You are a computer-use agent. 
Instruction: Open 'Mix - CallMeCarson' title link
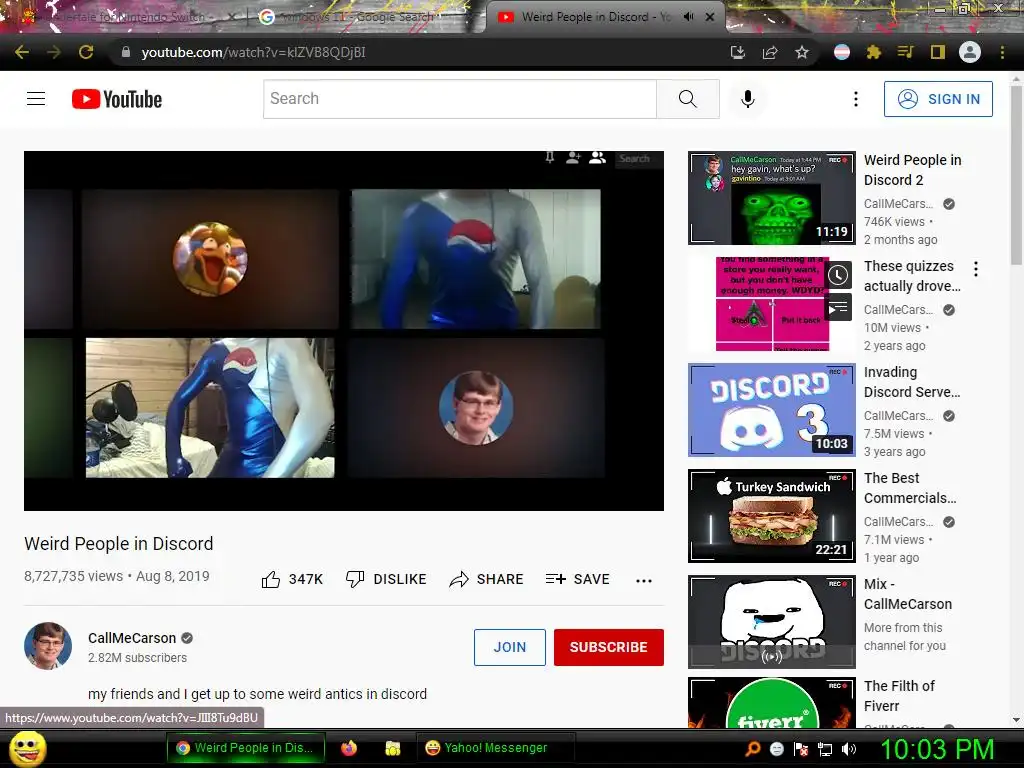click(x=908, y=594)
